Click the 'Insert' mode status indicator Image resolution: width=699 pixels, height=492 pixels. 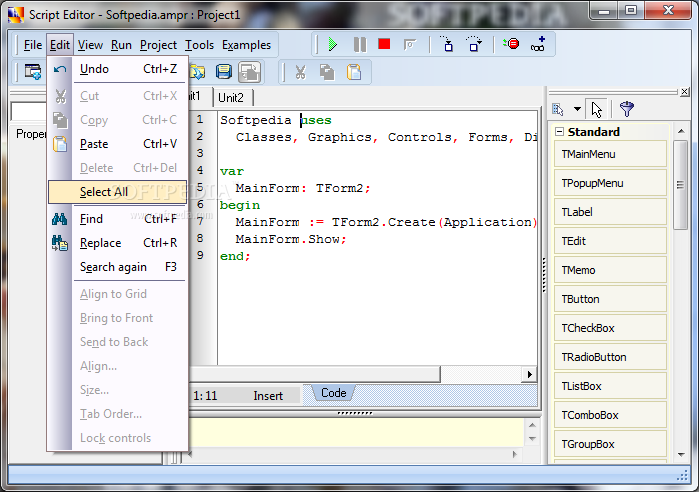pos(268,396)
